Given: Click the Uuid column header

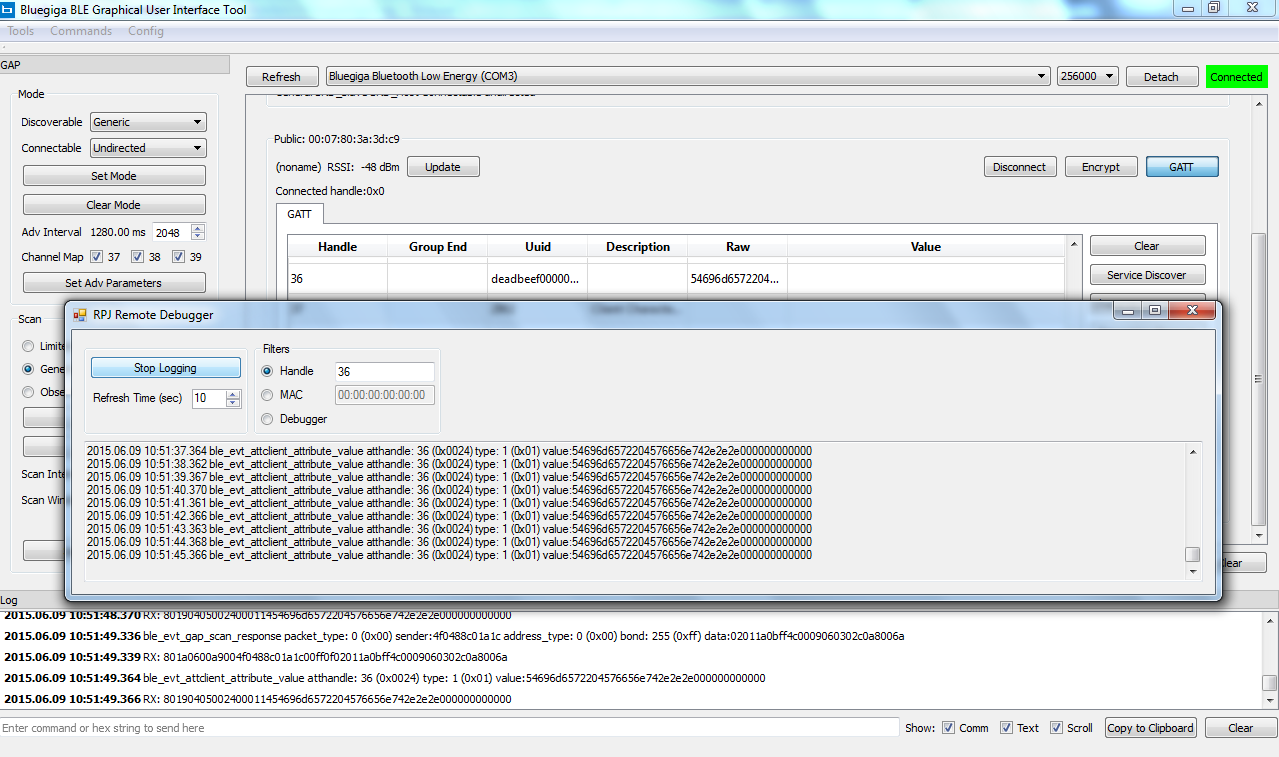Looking at the screenshot, I should click(x=538, y=247).
